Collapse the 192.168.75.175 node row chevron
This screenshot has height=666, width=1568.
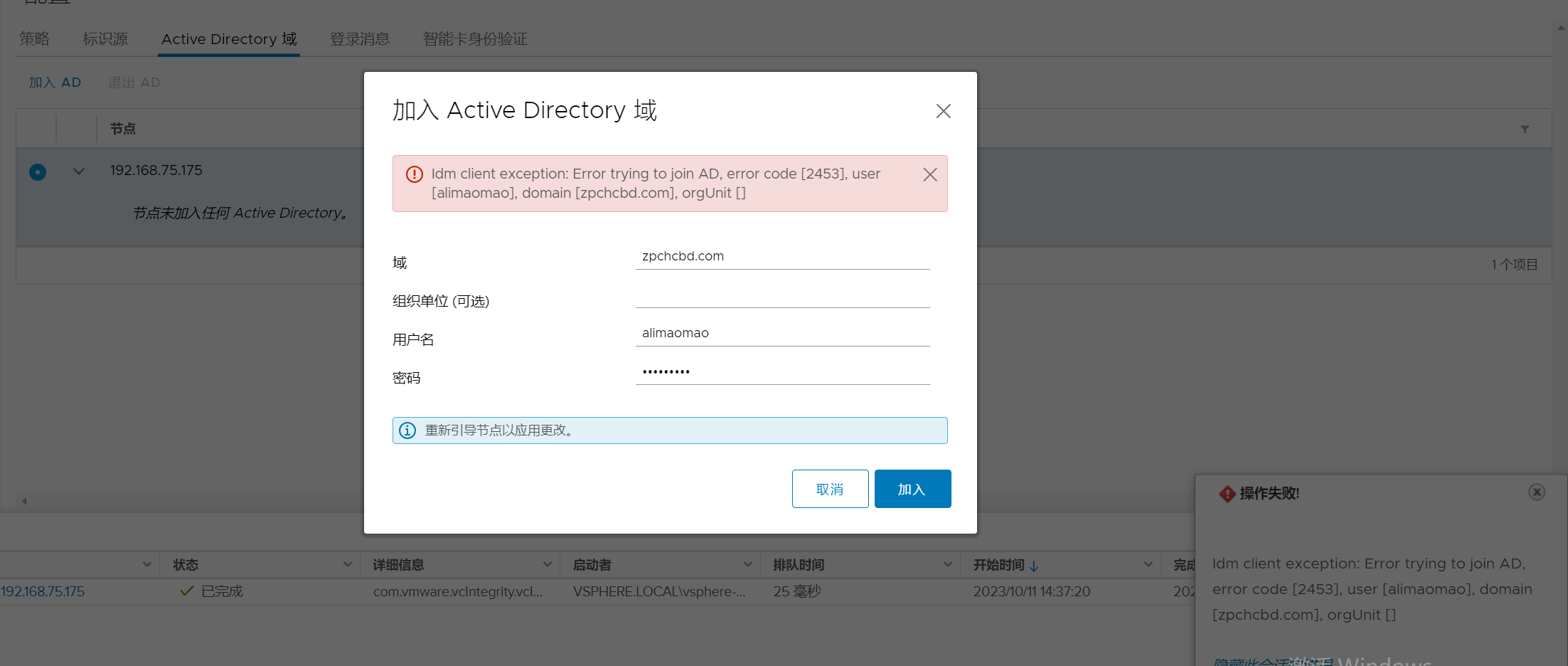click(x=79, y=171)
